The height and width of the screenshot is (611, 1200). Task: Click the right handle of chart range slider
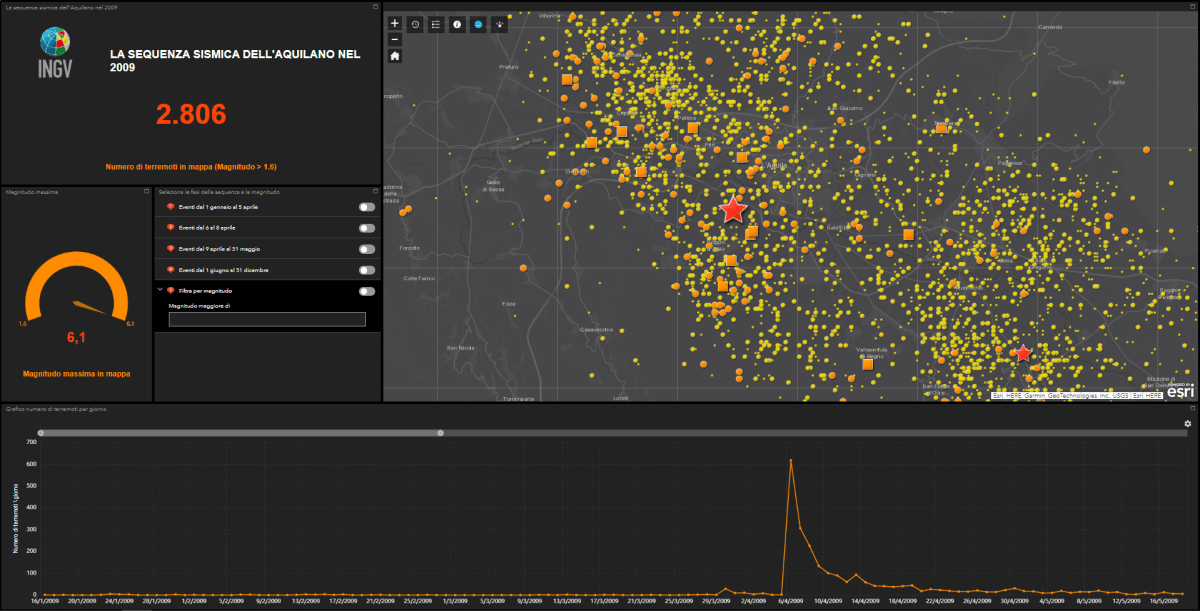[x=440, y=433]
